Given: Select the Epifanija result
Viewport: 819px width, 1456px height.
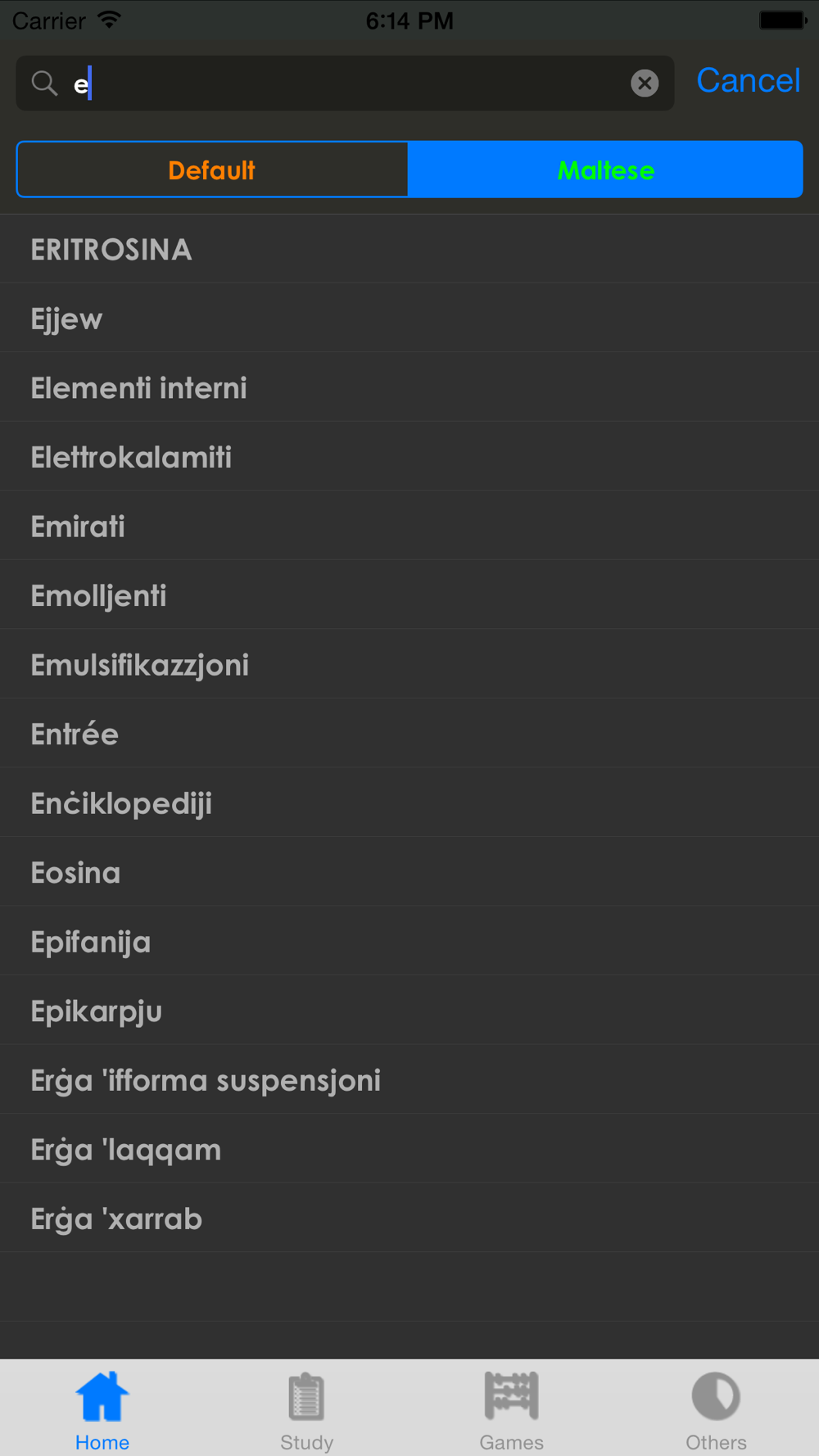Looking at the screenshot, I should tap(409, 941).
